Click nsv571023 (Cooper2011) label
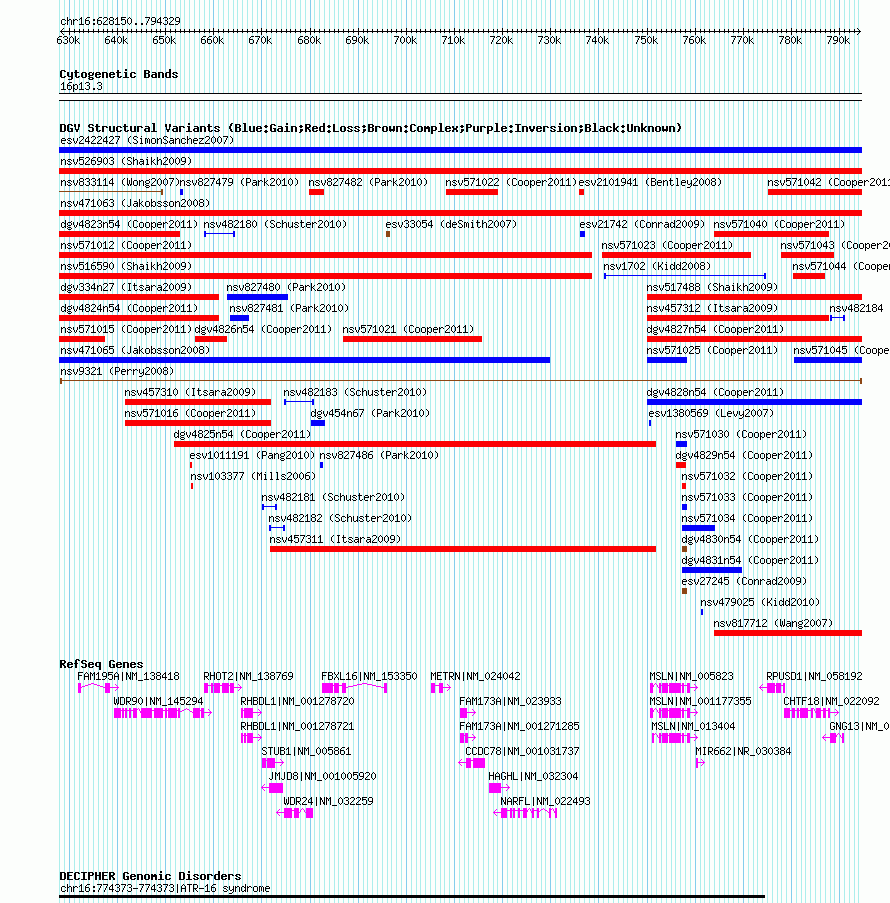This screenshot has height=903, width=890. coord(667,245)
